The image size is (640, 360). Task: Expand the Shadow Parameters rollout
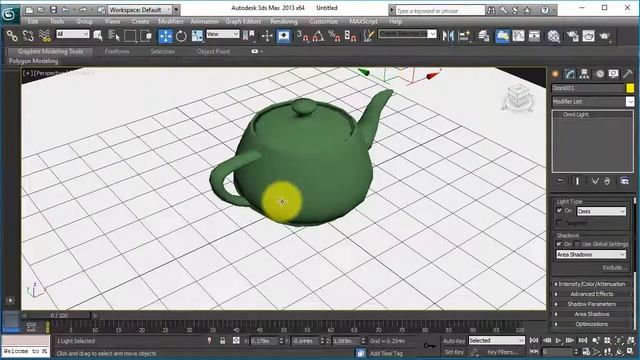point(591,304)
